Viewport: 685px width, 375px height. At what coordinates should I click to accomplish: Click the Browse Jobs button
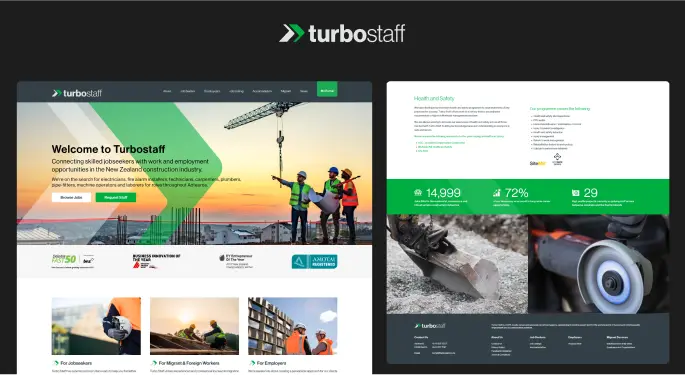pos(71,198)
